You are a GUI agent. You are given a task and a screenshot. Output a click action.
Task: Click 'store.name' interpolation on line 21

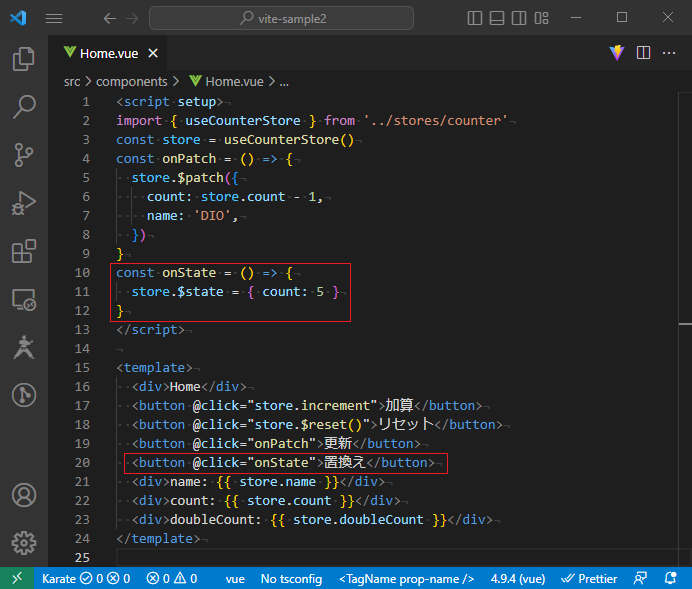278,481
